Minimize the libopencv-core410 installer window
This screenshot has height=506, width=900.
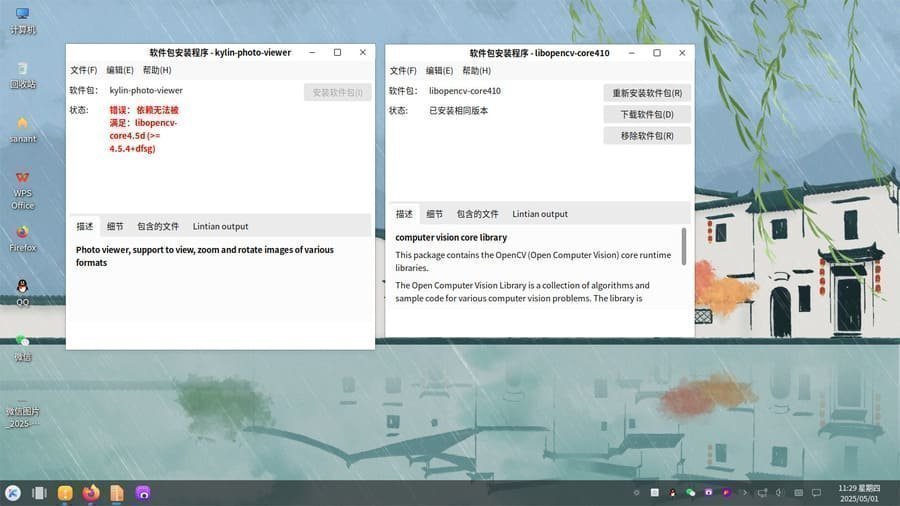pos(631,53)
